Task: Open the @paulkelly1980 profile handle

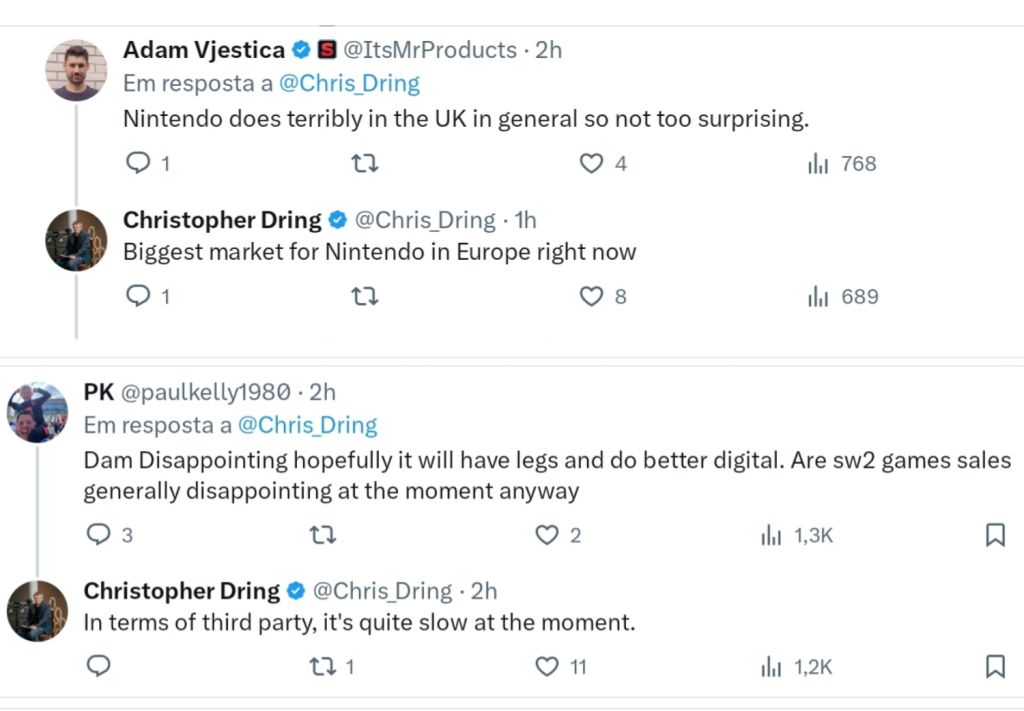Action: click(206, 392)
